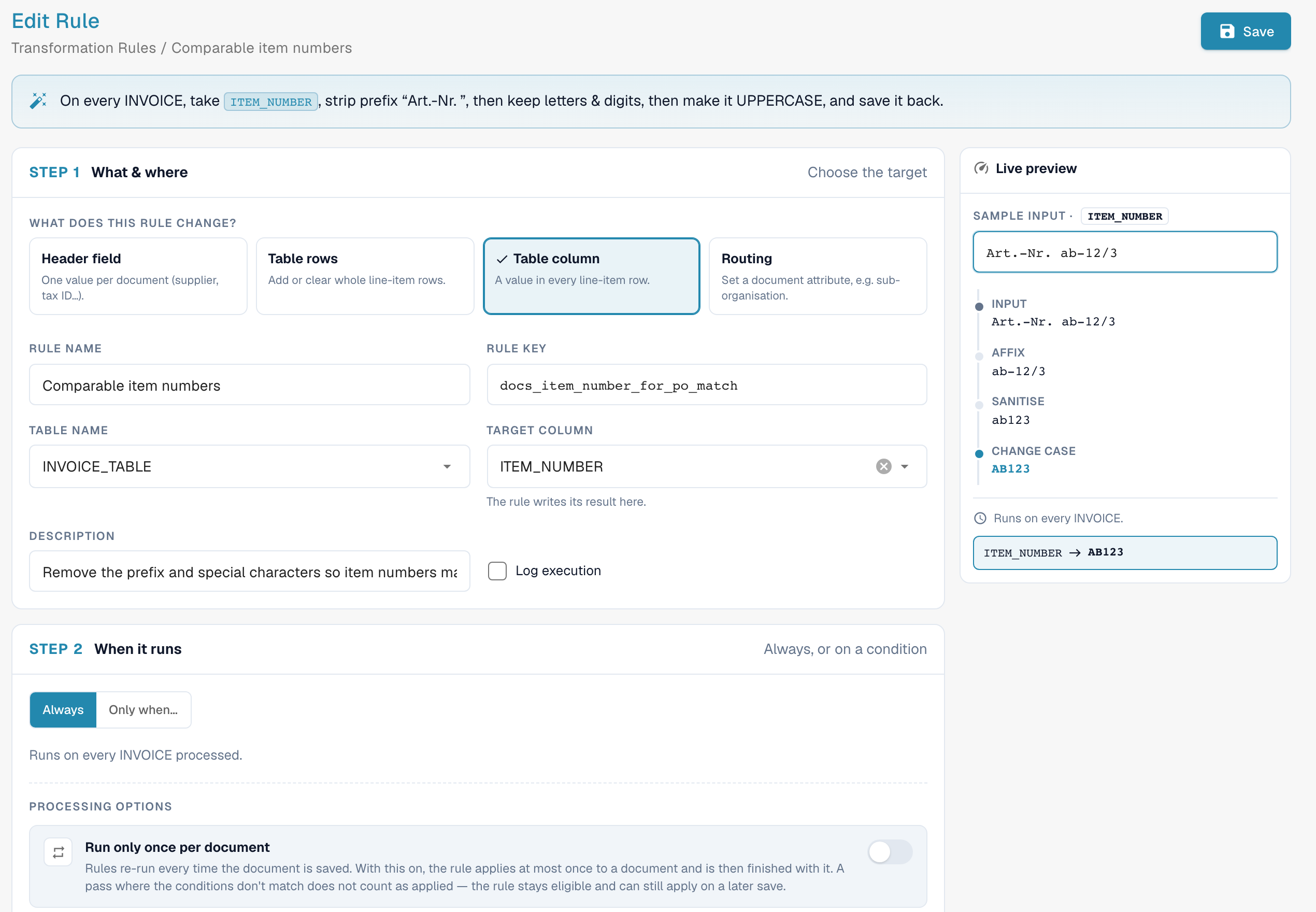Viewport: 1316px width, 912px height.
Task: Click the Sample input field in Live preview
Action: (x=1125, y=252)
